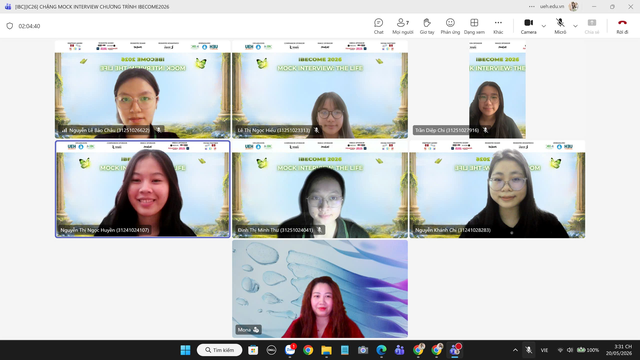Screen dimensions: 640x360
Task: Open the Camera app in taskbar
Action: coord(362,350)
